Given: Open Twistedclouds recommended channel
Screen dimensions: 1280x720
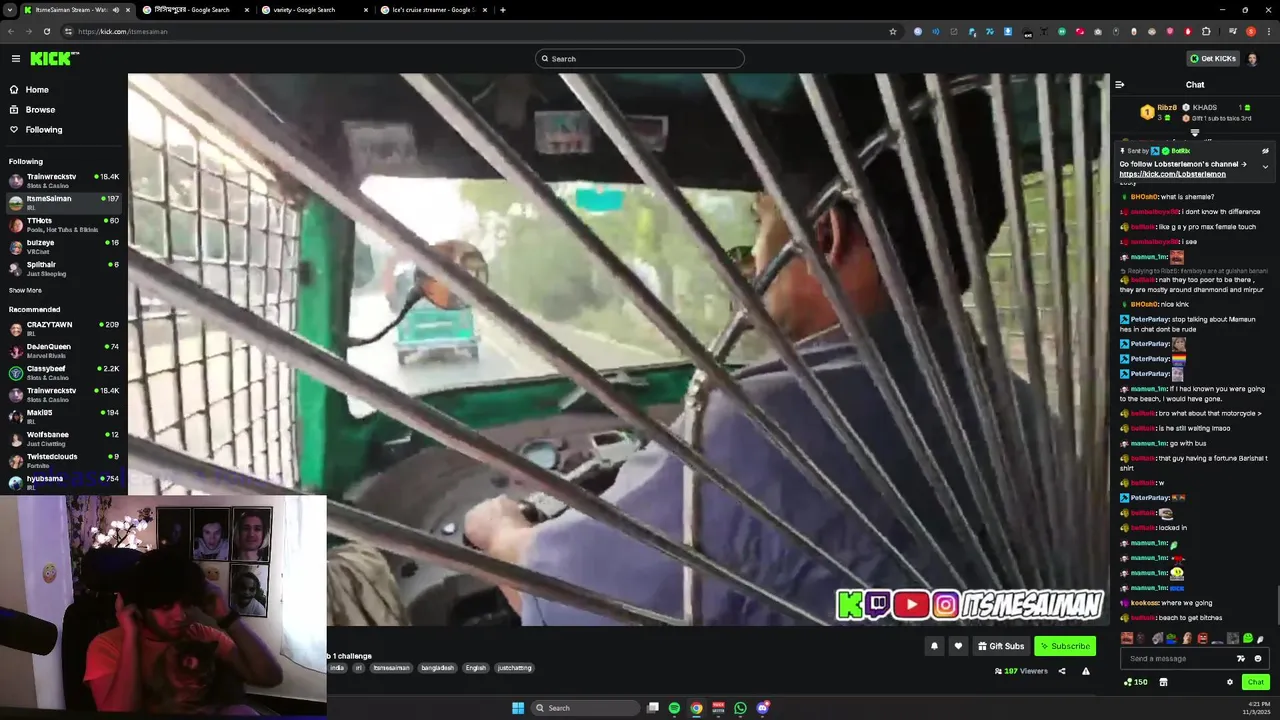Looking at the screenshot, I should tap(64, 461).
